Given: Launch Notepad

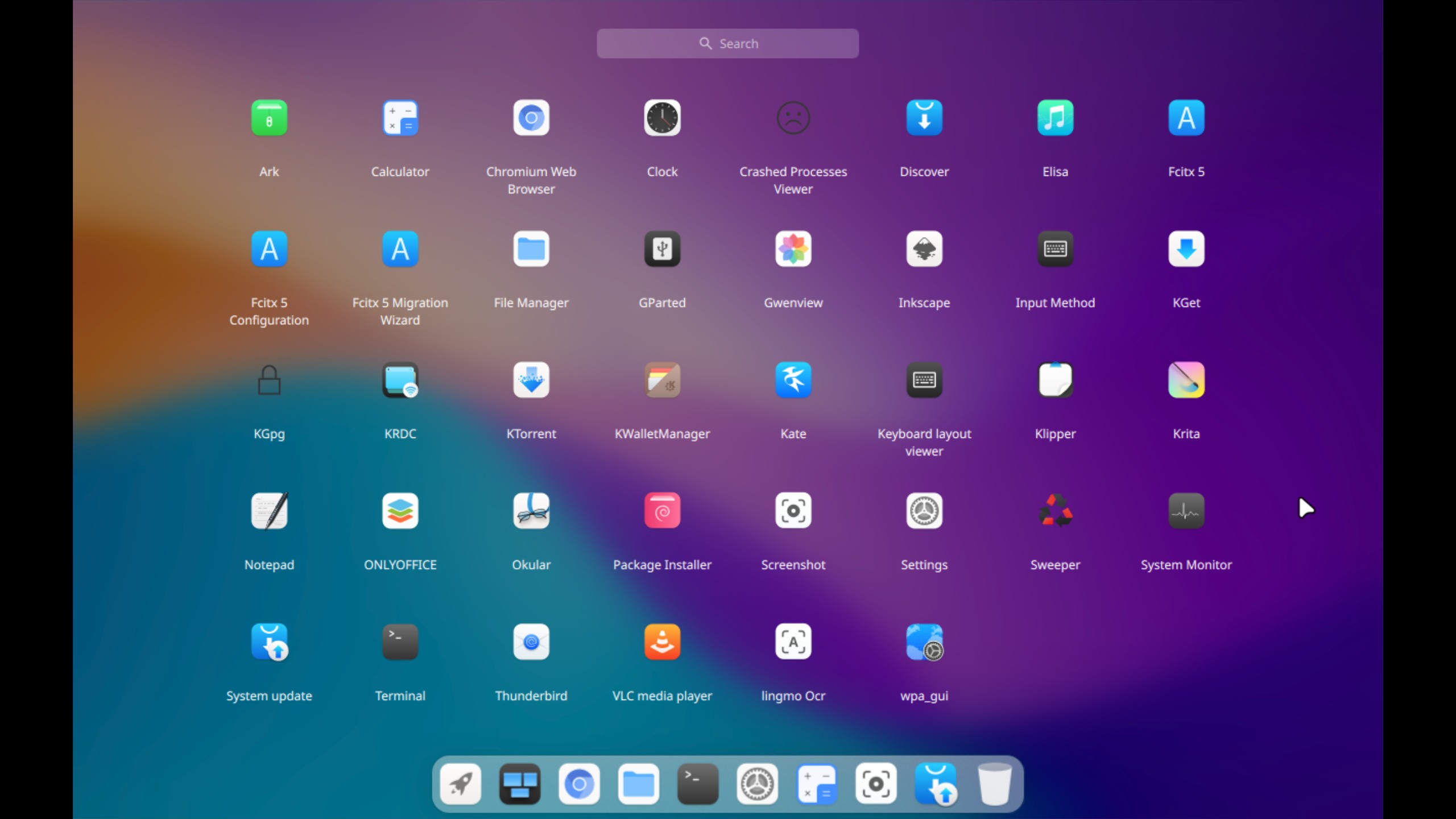Looking at the screenshot, I should tap(269, 511).
